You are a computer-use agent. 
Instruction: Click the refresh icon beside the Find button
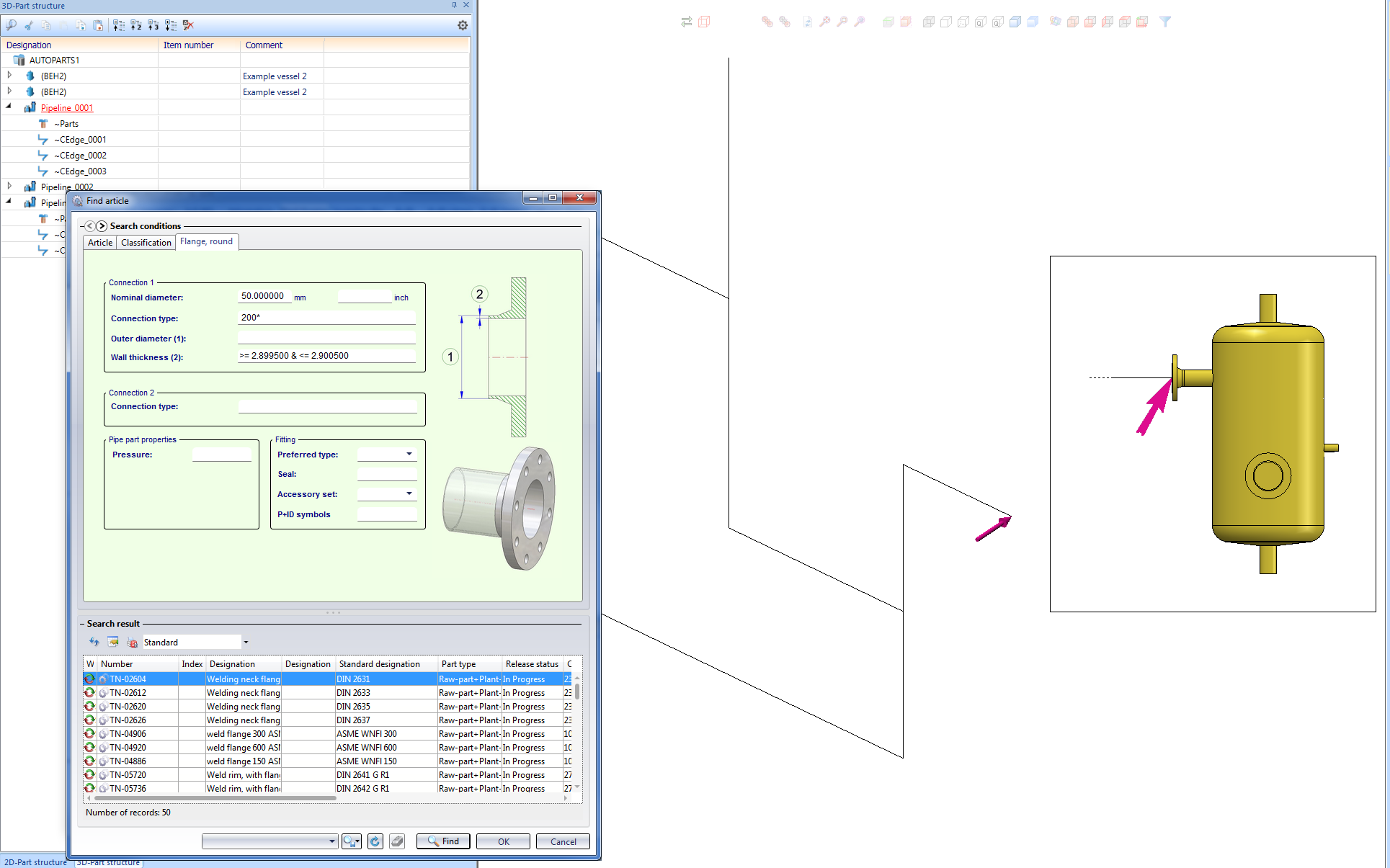pyautogui.click(x=375, y=841)
